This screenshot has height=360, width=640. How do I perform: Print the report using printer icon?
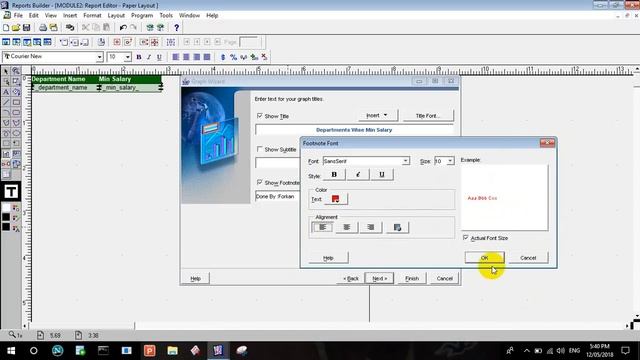pos(43,28)
